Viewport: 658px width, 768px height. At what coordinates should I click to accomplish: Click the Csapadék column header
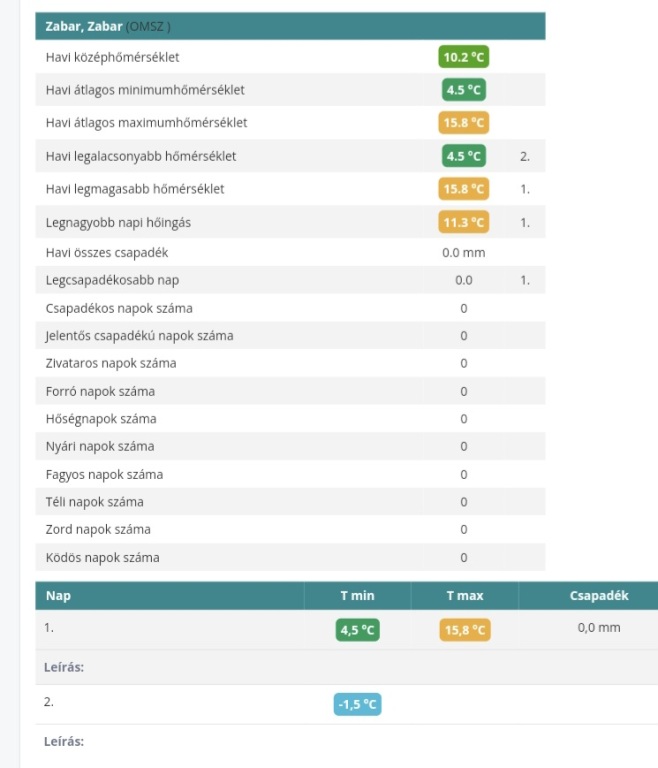[x=599, y=596]
